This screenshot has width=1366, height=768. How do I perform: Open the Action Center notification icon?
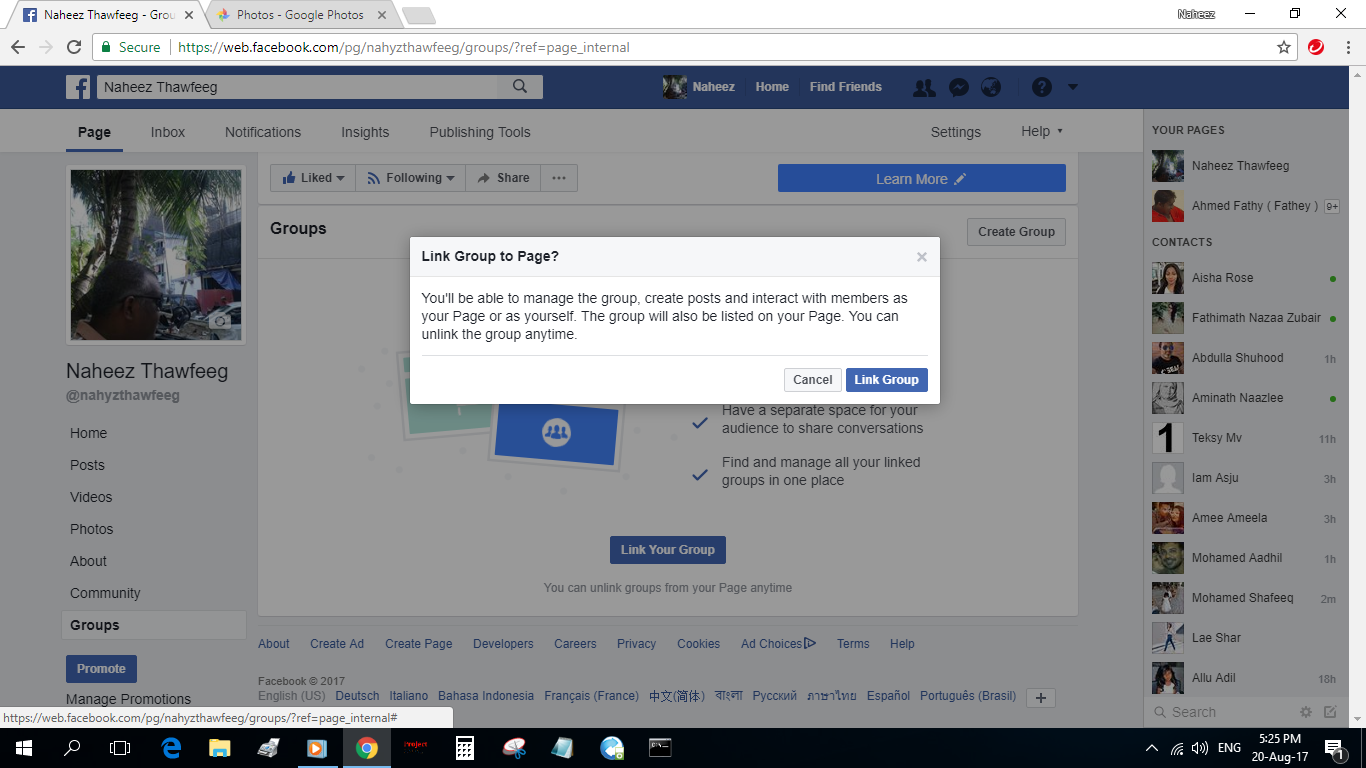pyautogui.click(x=1334, y=748)
